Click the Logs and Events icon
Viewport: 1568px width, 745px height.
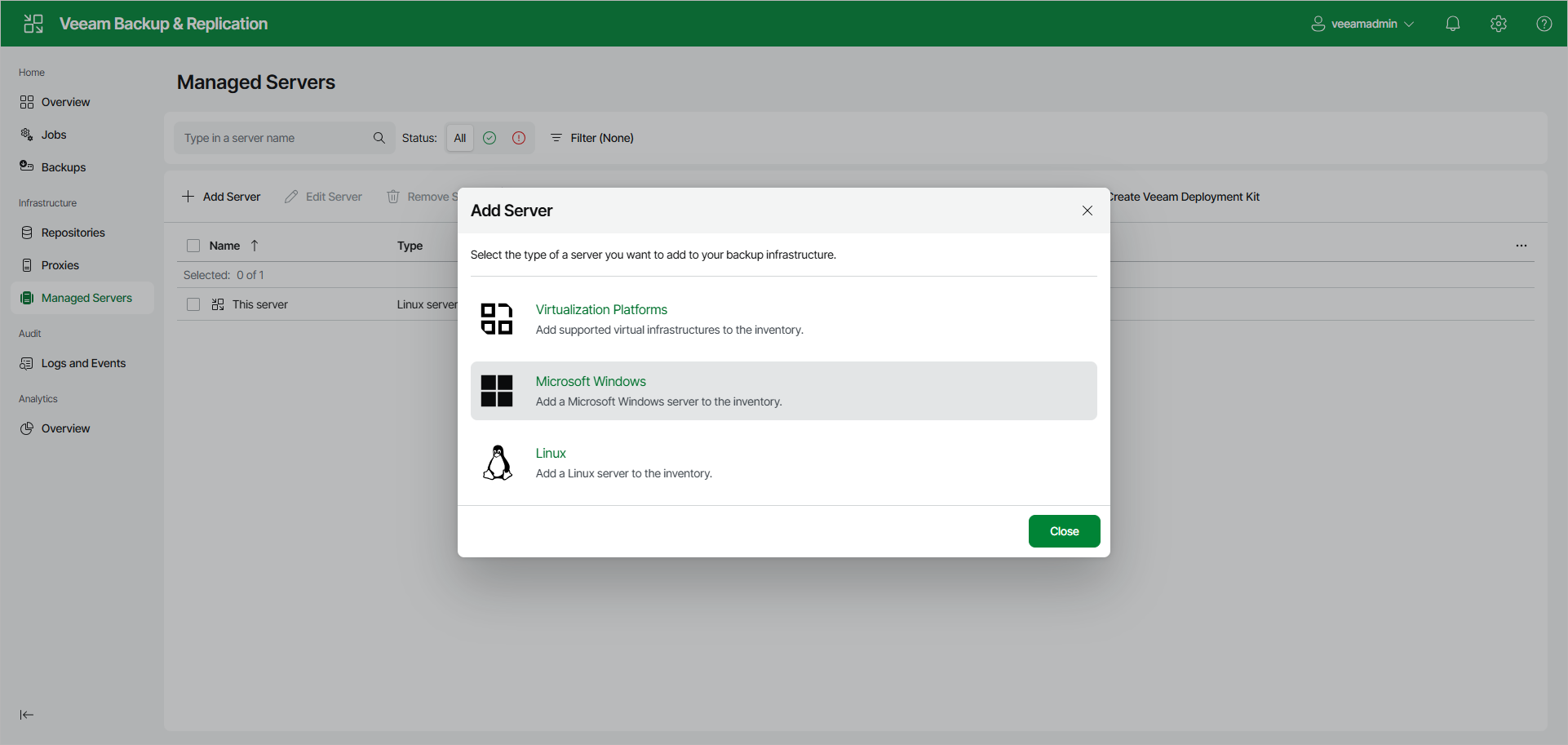click(27, 363)
